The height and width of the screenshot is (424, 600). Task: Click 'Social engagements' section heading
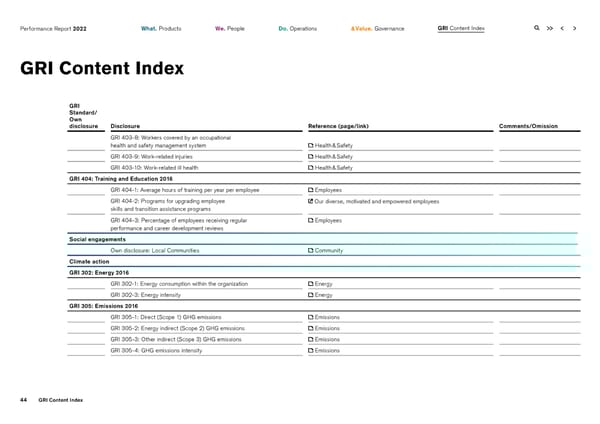97,239
